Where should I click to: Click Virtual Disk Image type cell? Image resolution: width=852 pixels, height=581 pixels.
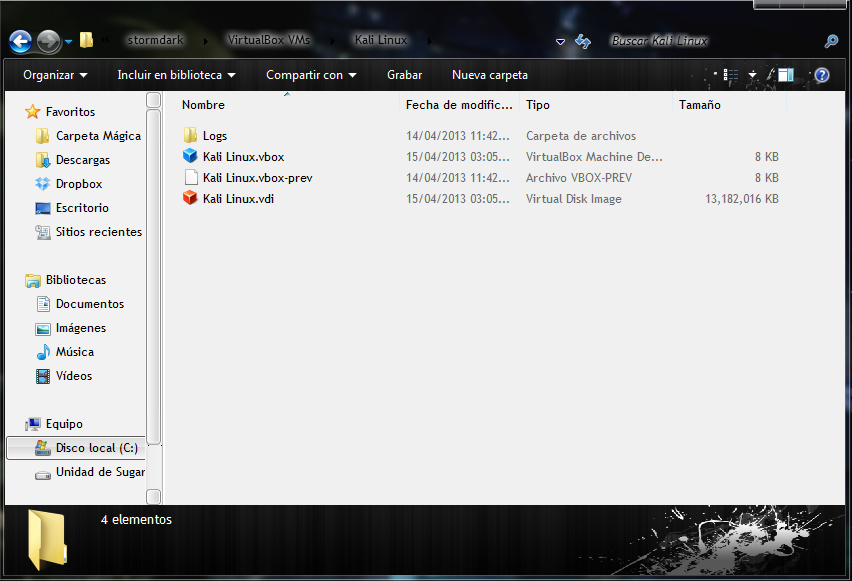tap(573, 199)
